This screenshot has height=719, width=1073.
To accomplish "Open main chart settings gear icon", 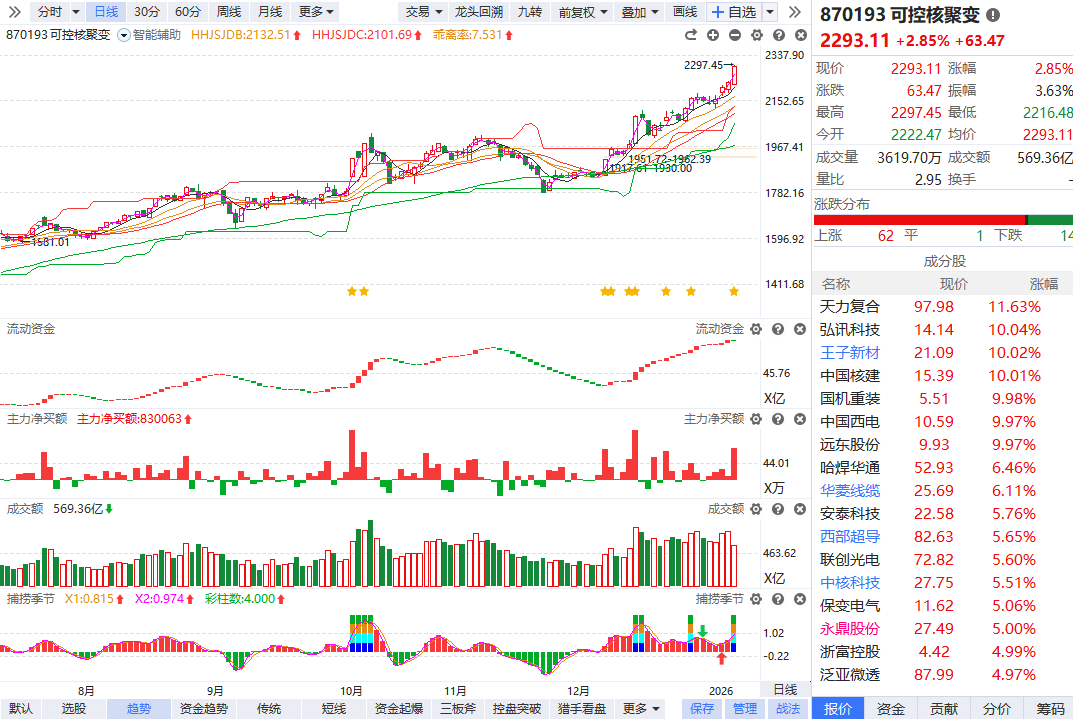I will click(x=755, y=35).
